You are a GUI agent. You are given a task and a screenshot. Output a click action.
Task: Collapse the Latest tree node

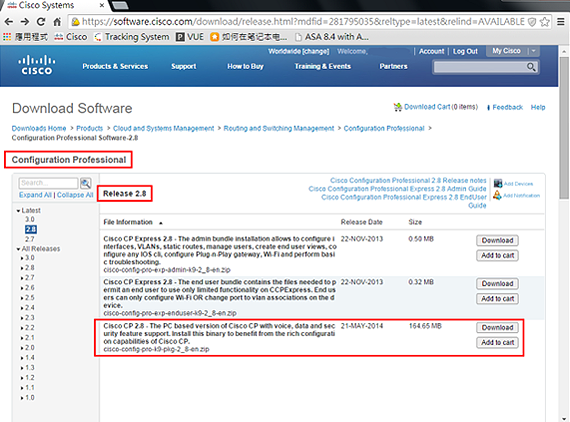(x=18, y=211)
